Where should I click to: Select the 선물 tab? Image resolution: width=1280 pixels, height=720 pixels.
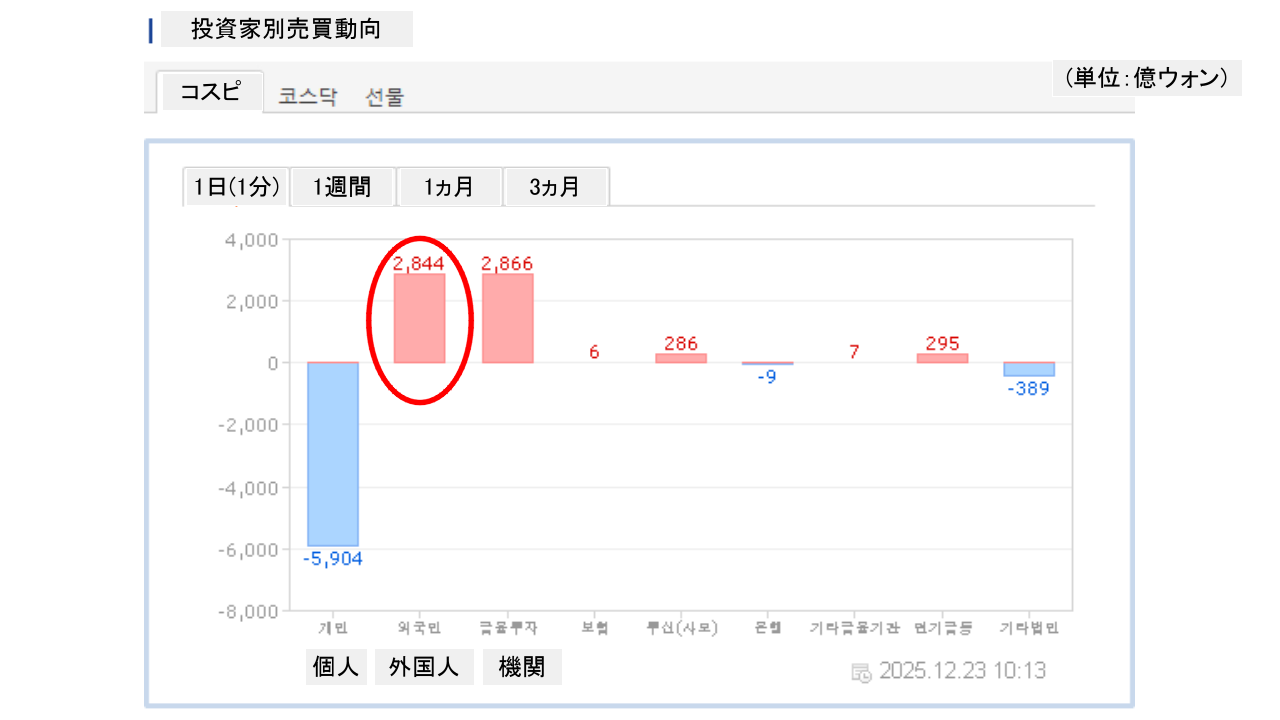(x=385, y=97)
